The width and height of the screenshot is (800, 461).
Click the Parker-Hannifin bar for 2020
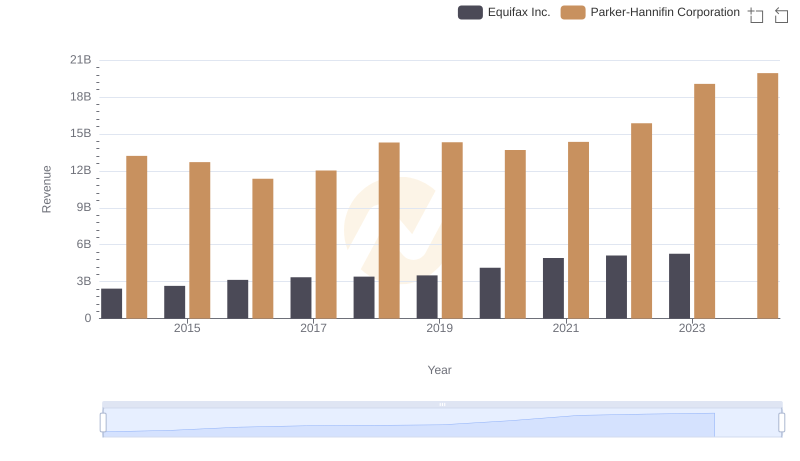(x=515, y=234)
